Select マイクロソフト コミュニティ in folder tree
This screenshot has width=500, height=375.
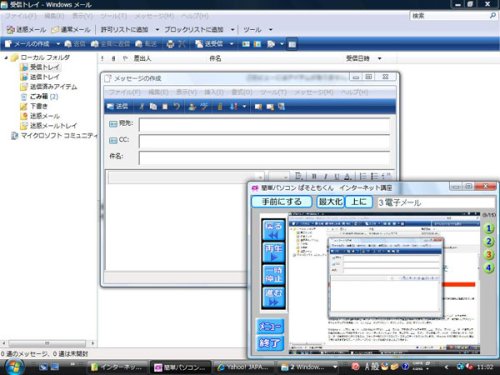click(x=54, y=136)
